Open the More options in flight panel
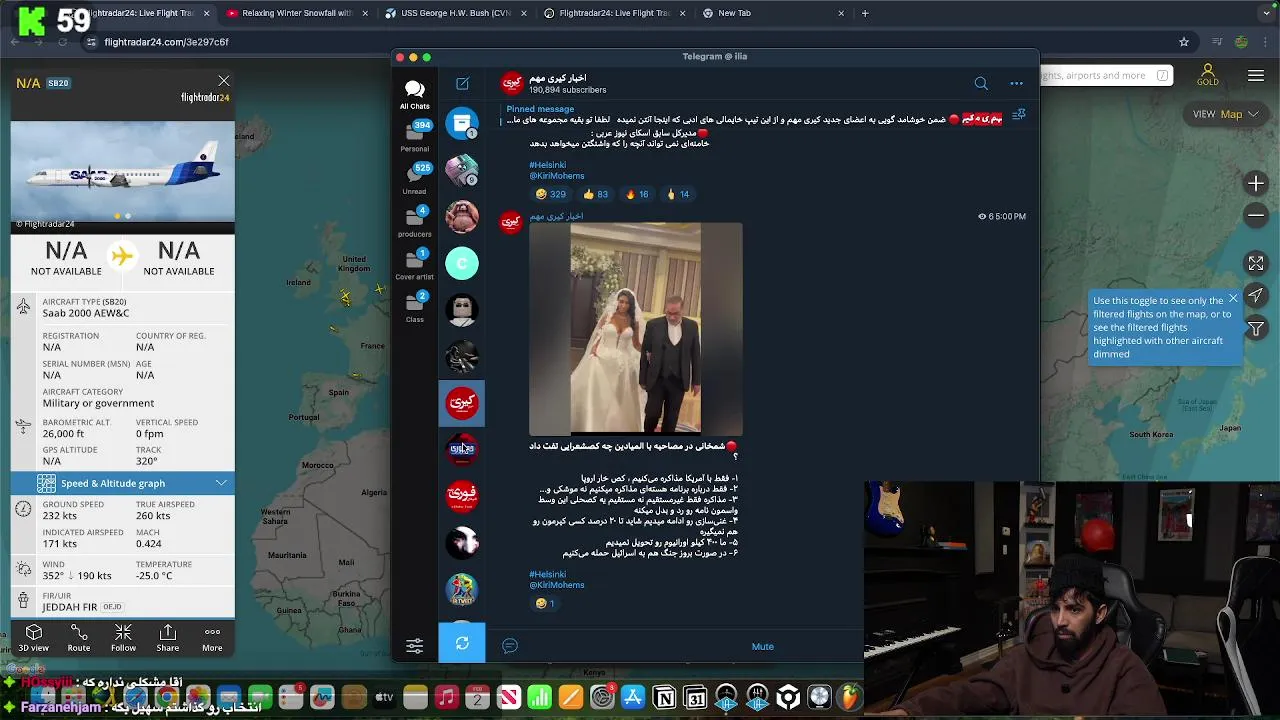1280x720 pixels. 212,638
